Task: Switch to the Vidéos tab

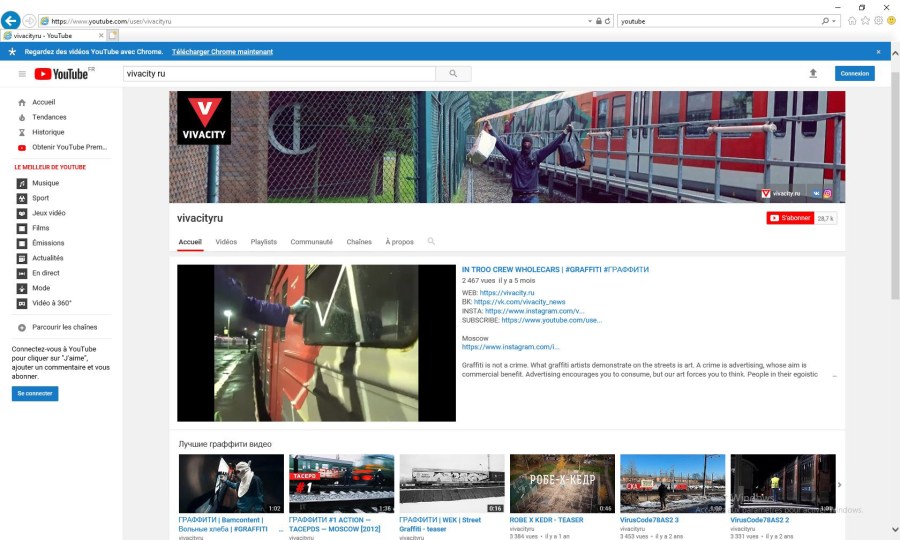Action: point(226,242)
